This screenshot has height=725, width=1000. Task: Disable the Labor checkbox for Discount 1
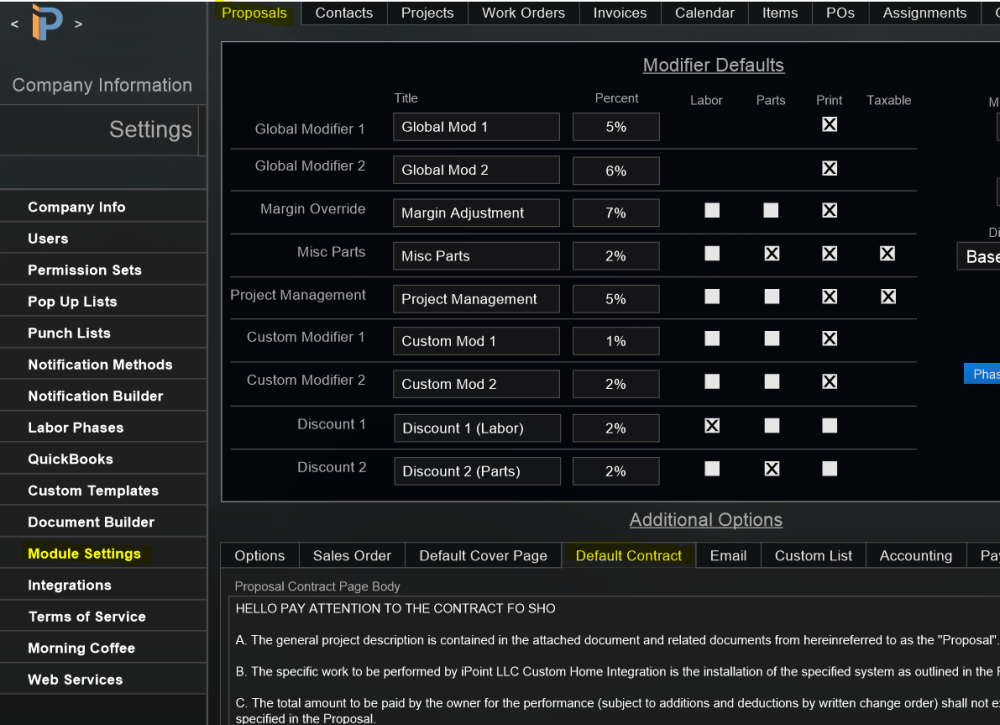712,426
